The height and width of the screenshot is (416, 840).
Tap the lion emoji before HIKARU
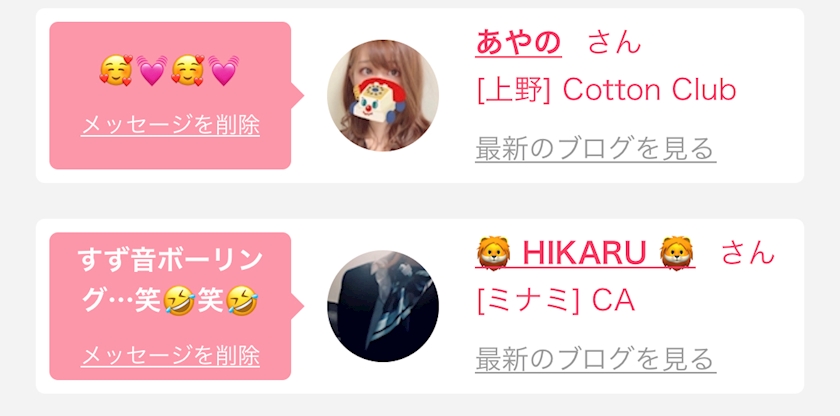(493, 253)
